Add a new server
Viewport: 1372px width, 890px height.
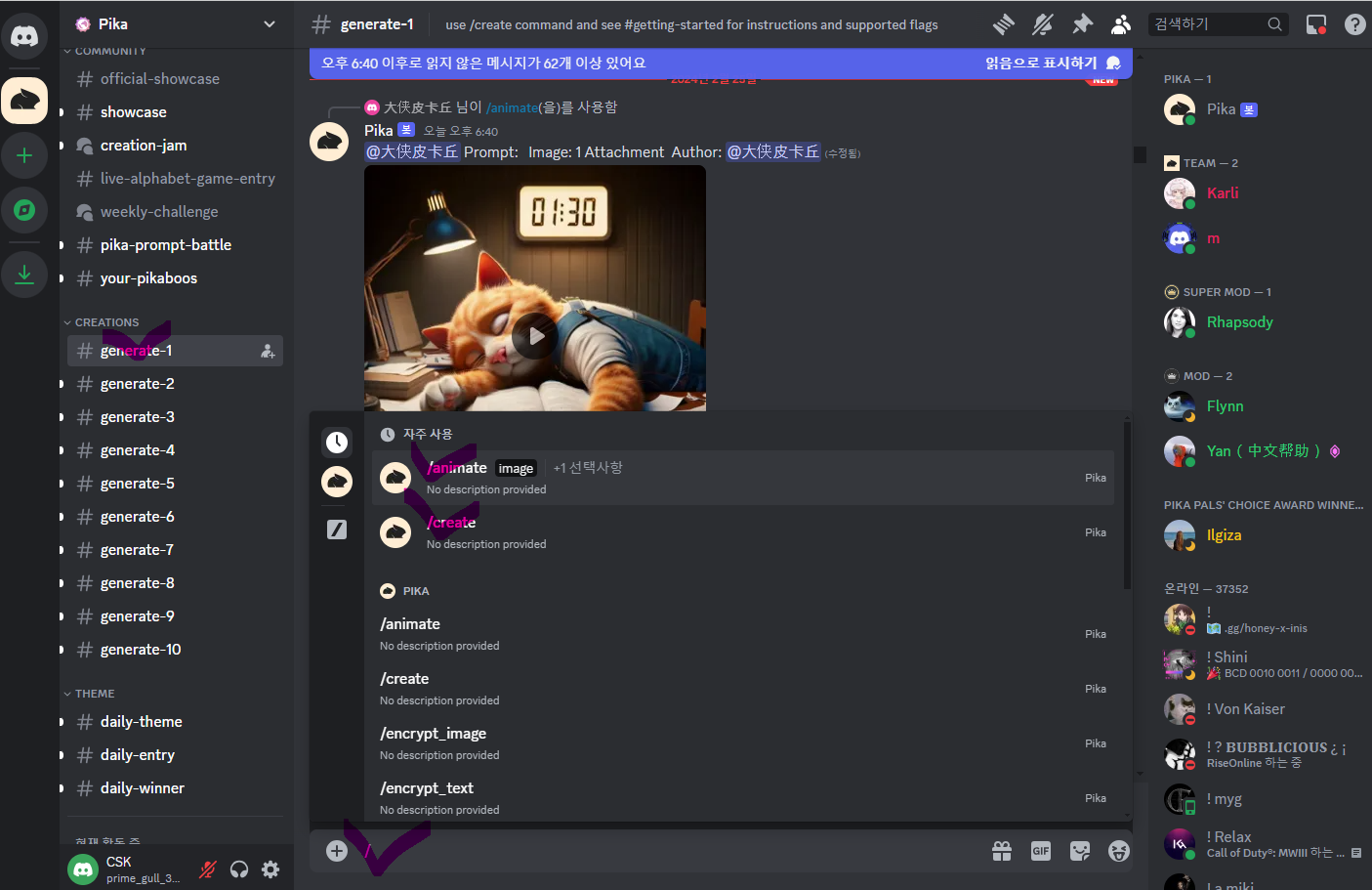[24, 155]
